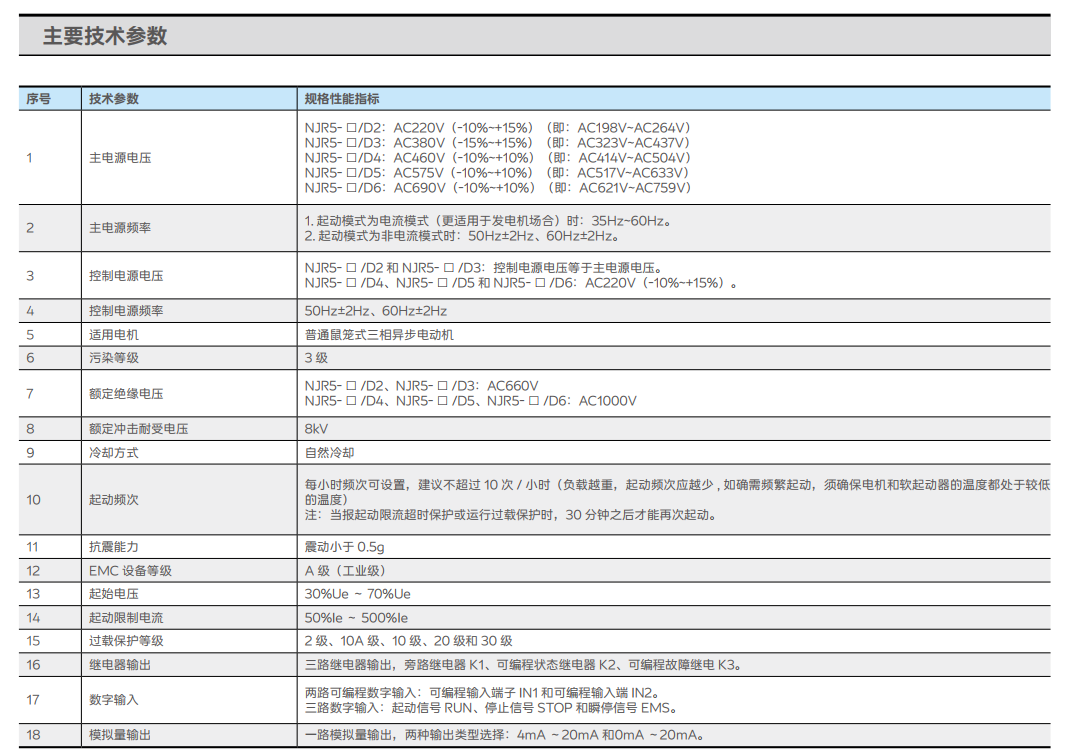Image resolution: width=1065 pixels, height=755 pixels.
Task: Click the 主电源频率 row label
Action: coord(120,228)
